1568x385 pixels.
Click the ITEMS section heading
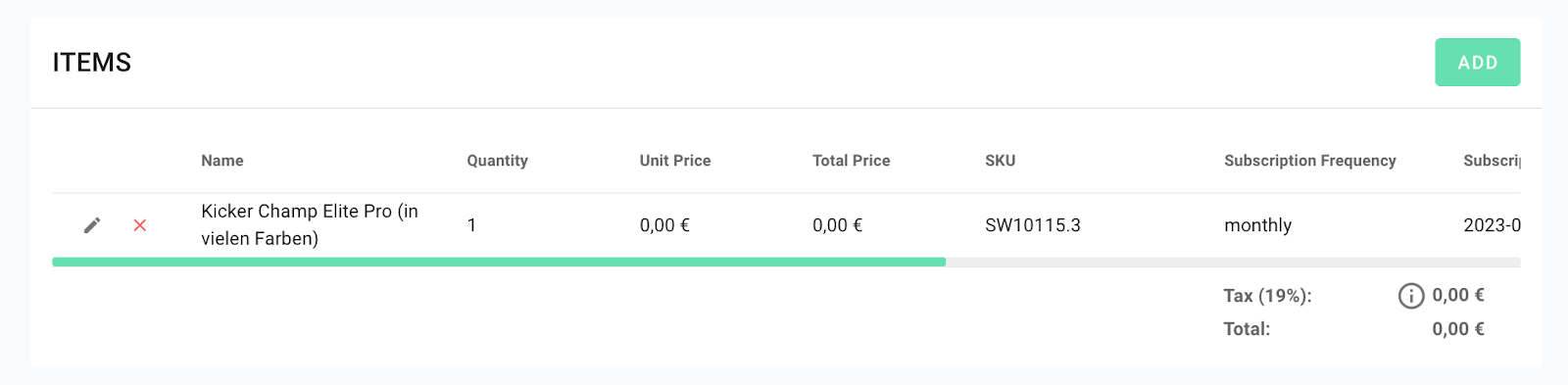92,63
